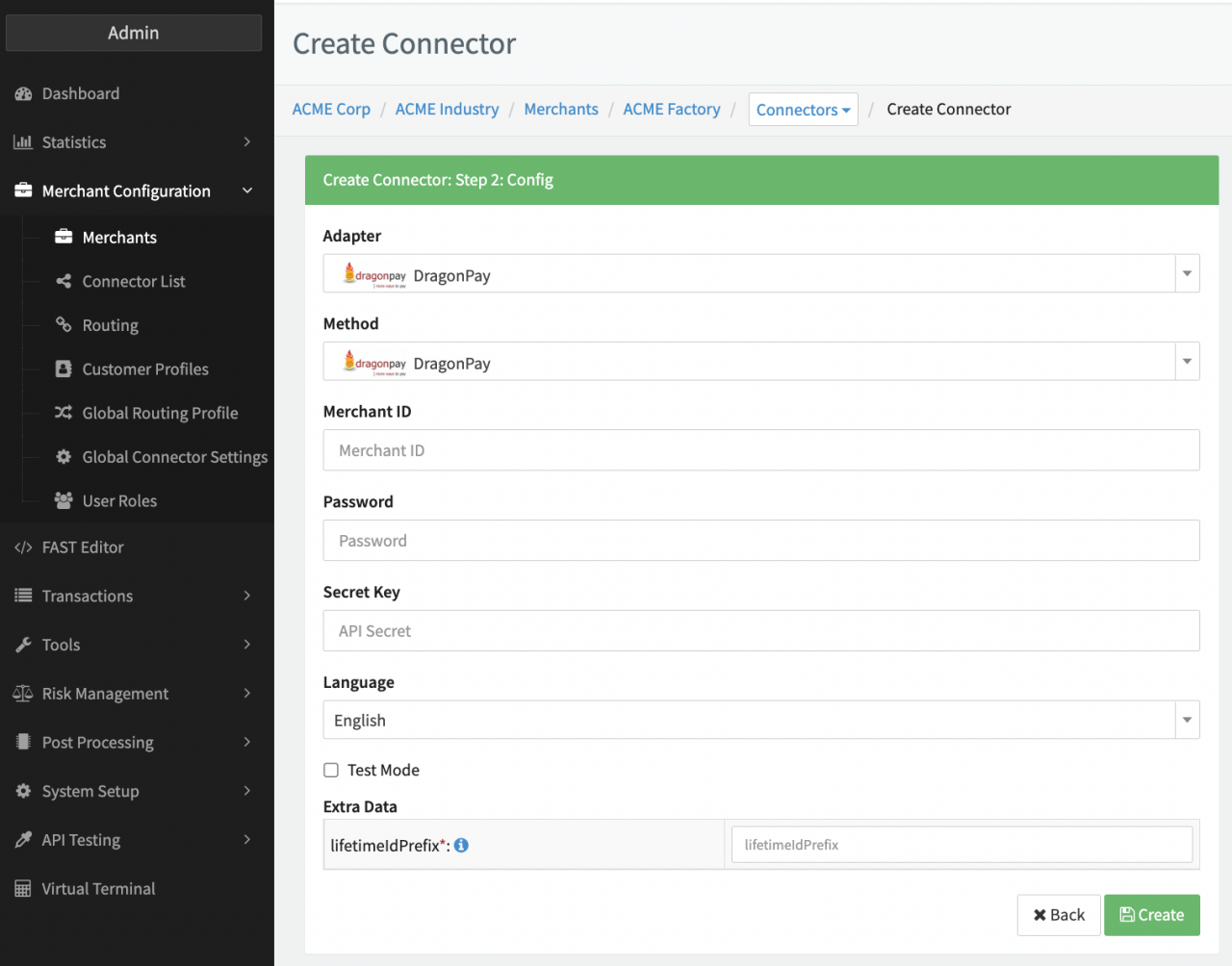Open the Connectors breadcrumb dropdown
1232x966 pixels.
click(803, 110)
